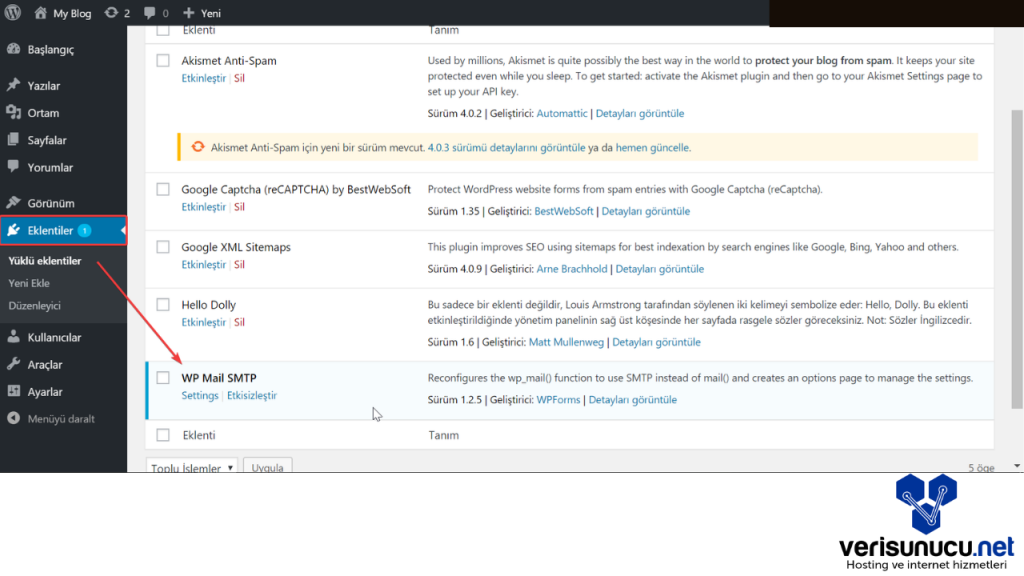Open Ortam media section in sidebar

[x=43, y=113]
